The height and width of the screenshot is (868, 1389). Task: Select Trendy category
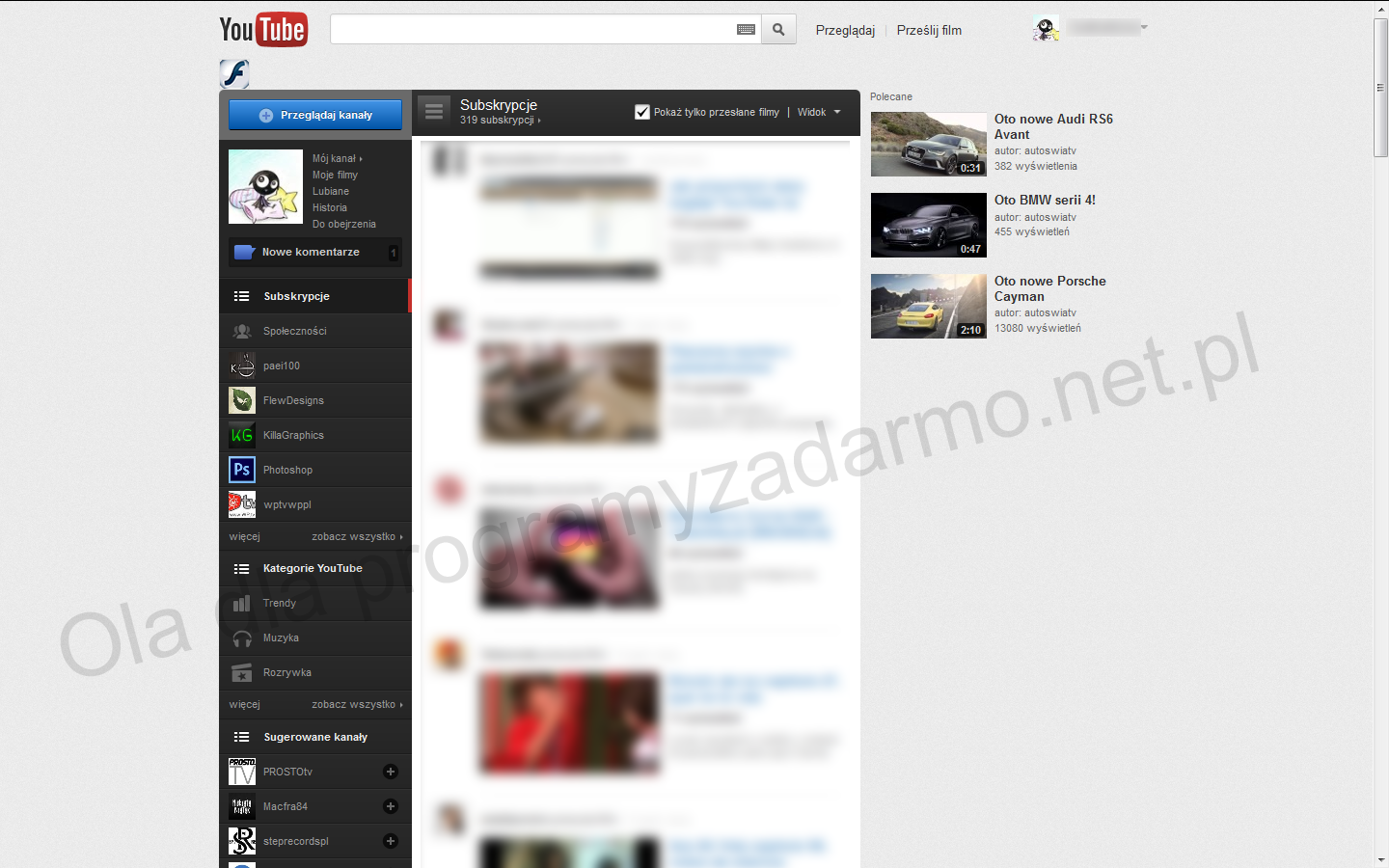tap(315, 603)
